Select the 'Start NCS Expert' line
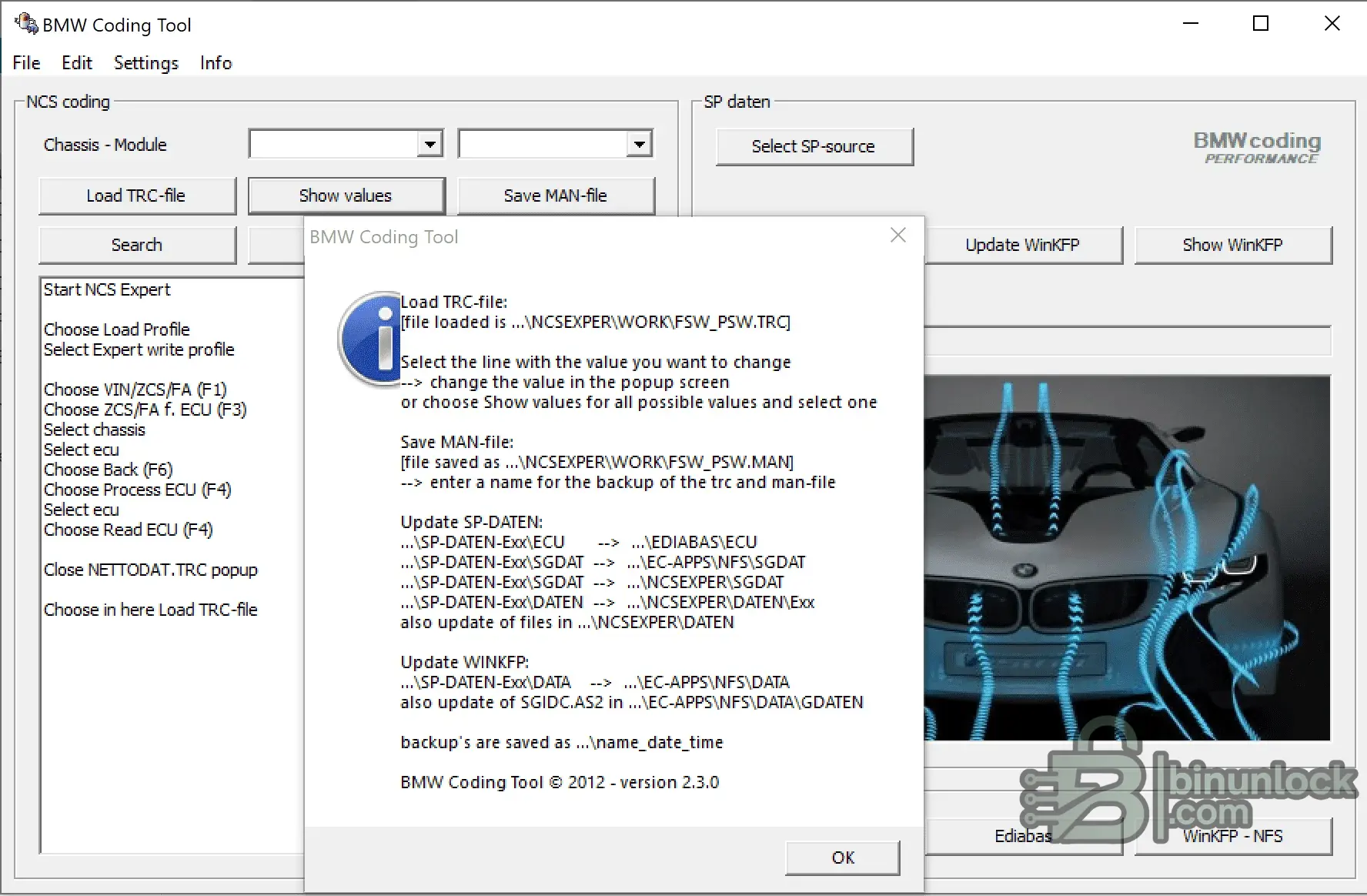This screenshot has width=1367, height=896. point(107,289)
